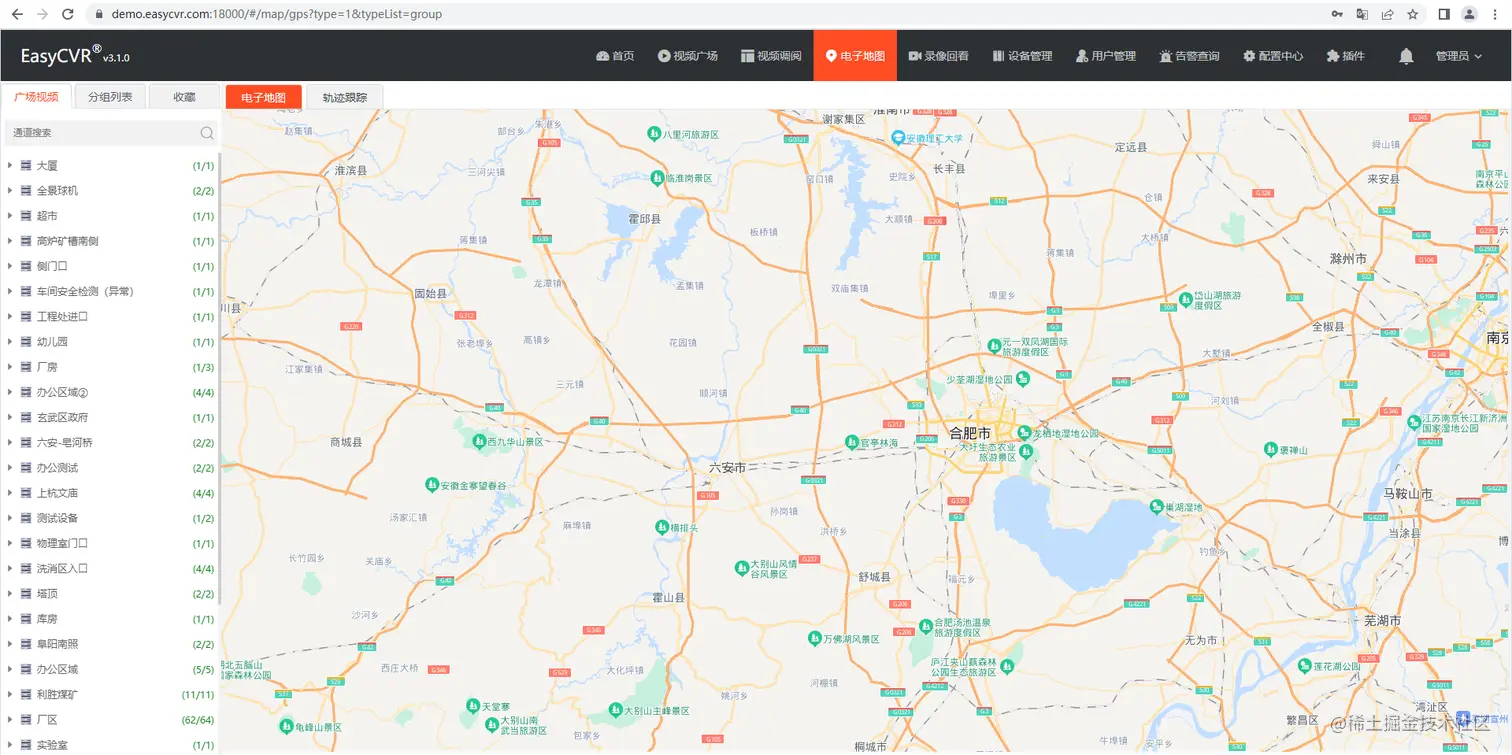This screenshot has height=755, width=1512.
Task: Open the 管理员 account dropdown
Action: [x=1459, y=56]
